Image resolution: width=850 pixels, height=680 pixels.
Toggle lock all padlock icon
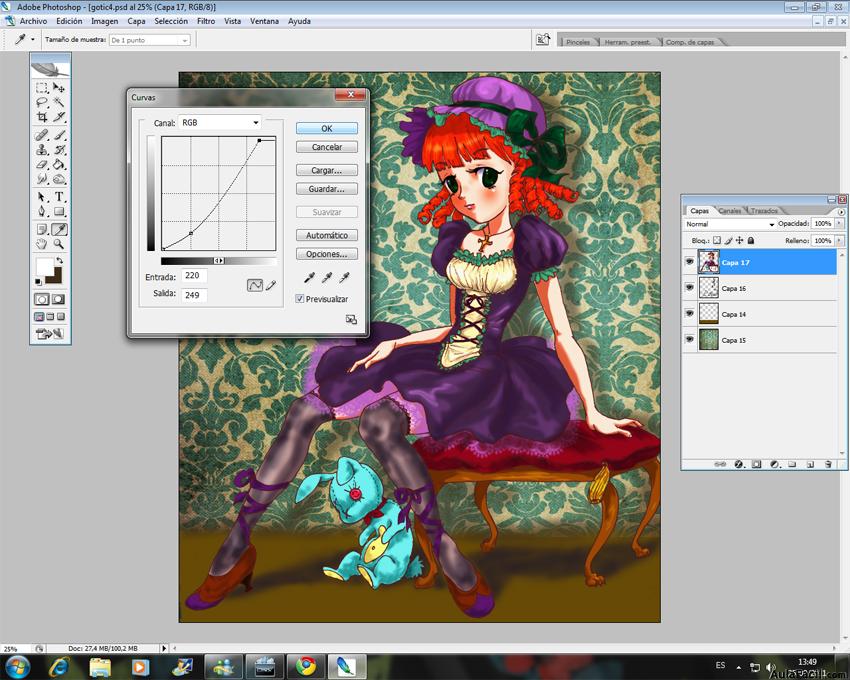tap(751, 240)
